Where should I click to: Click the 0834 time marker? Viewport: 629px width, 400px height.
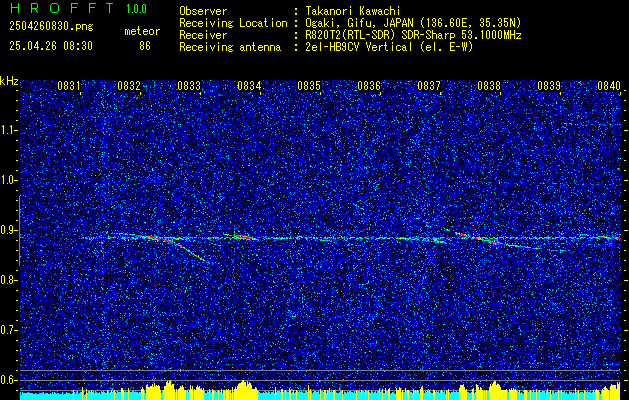point(249,85)
